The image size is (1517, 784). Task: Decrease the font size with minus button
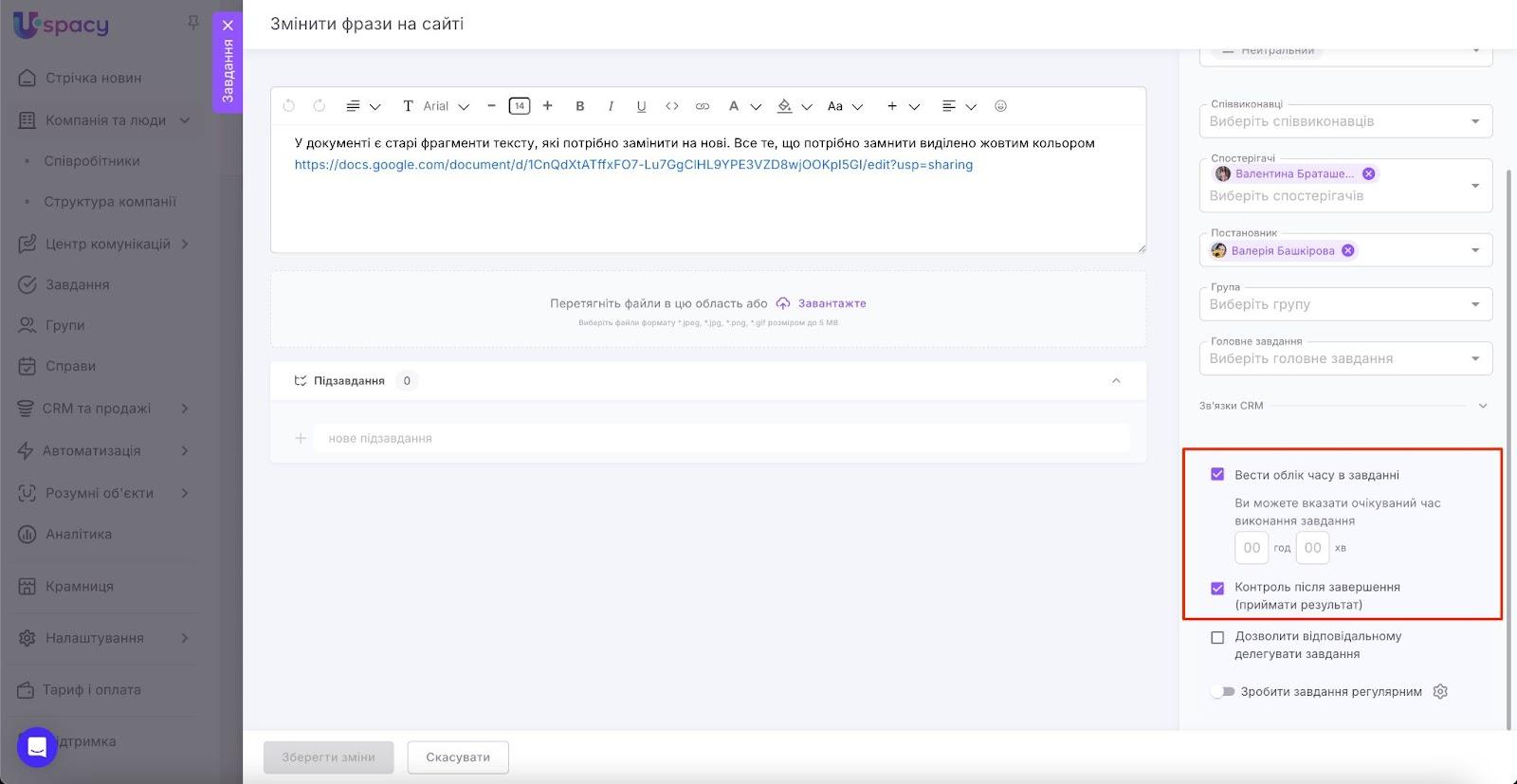click(491, 106)
